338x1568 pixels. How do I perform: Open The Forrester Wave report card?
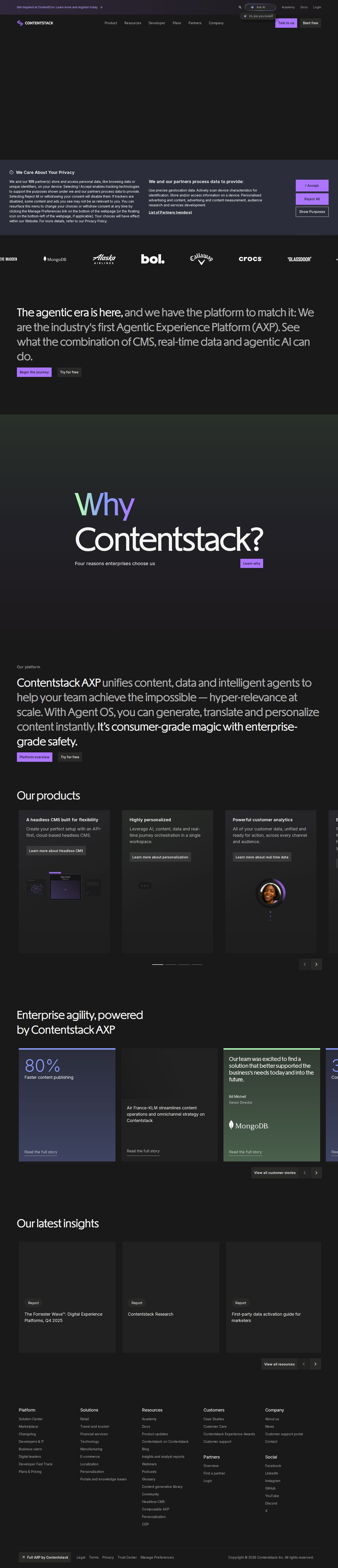[67, 1297]
